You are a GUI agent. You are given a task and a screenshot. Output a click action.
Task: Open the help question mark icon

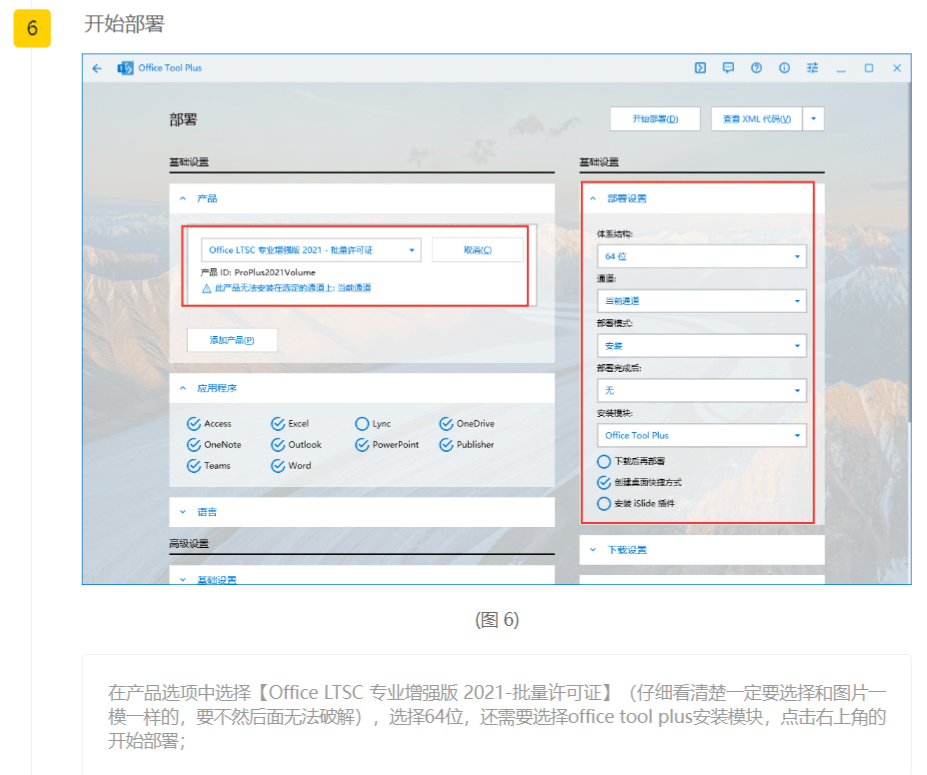pyautogui.click(x=756, y=68)
